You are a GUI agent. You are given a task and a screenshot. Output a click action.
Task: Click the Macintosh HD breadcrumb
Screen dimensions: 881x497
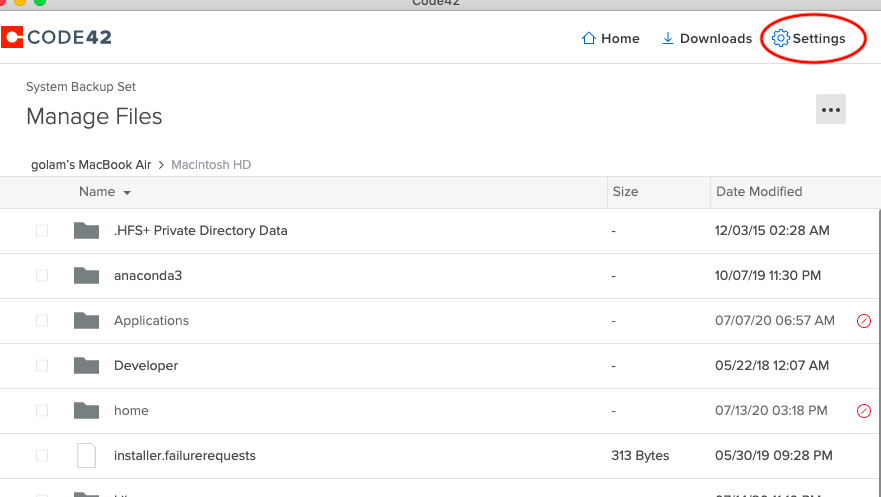(211, 165)
